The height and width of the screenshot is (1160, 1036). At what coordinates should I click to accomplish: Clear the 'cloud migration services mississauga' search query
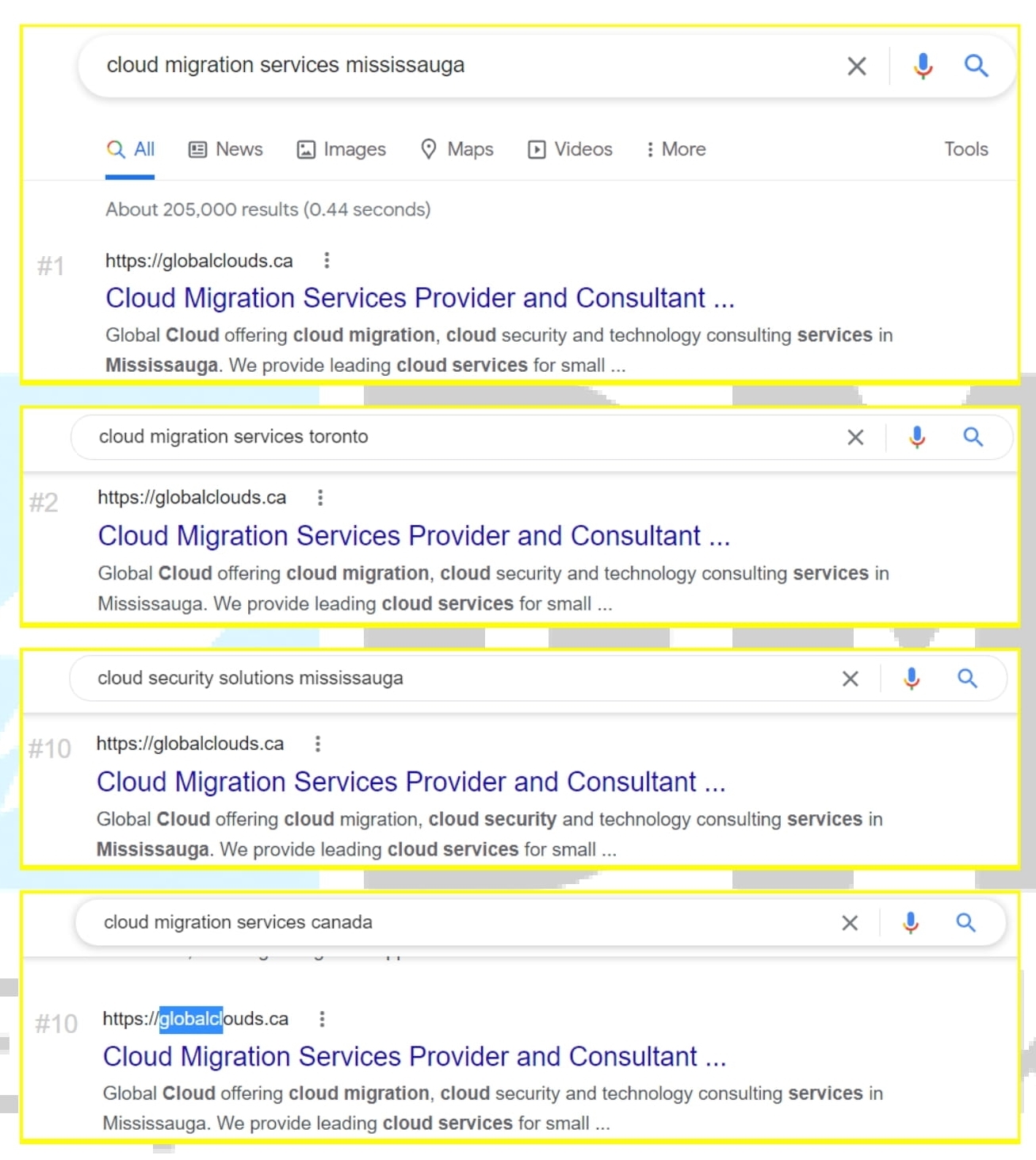(856, 66)
